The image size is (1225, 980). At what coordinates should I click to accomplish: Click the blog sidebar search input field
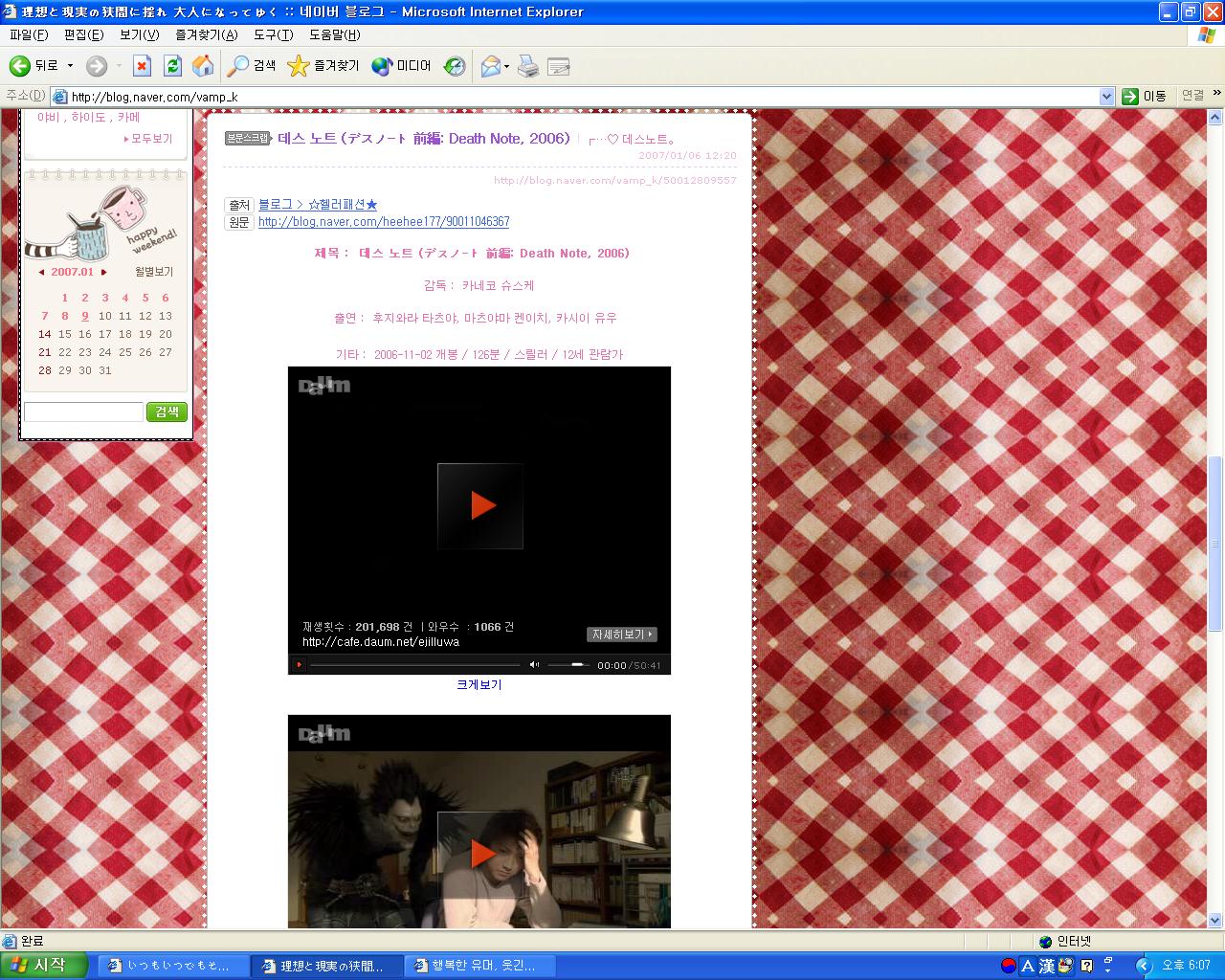tap(83, 412)
